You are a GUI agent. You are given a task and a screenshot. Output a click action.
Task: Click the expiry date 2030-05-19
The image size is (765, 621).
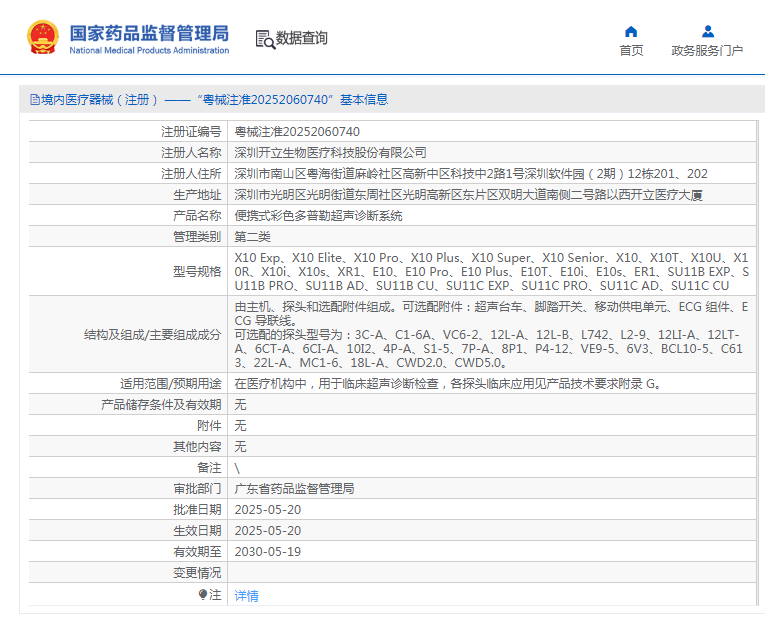pos(267,551)
